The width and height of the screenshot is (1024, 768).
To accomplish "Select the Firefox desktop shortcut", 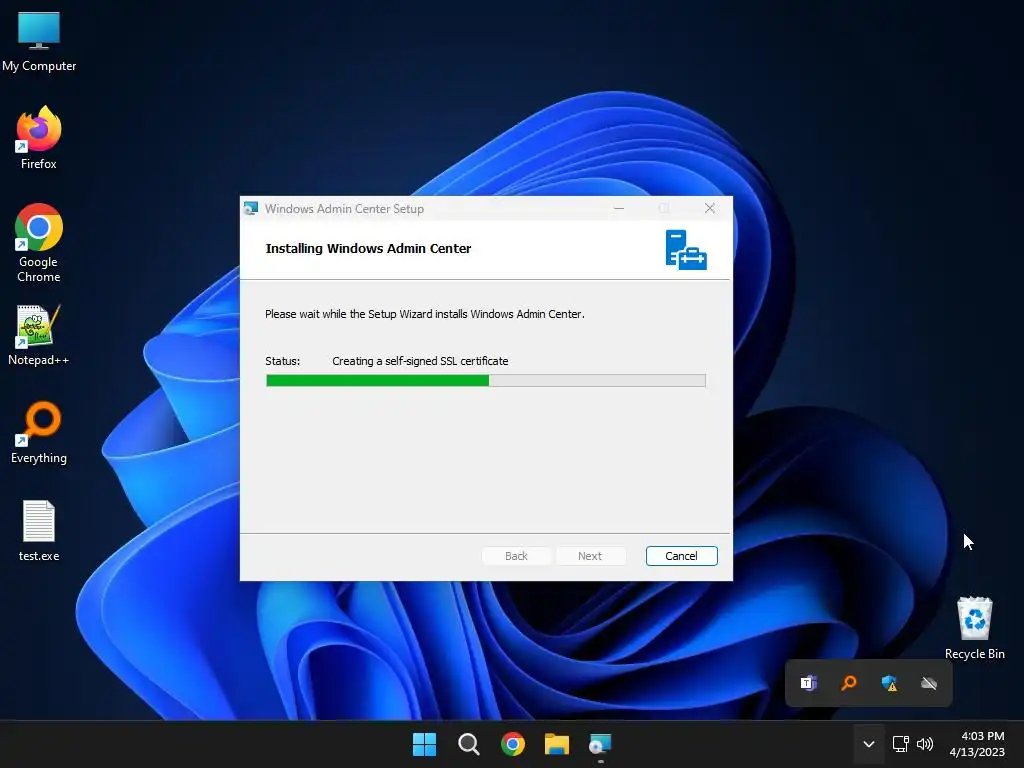I will point(39,138).
